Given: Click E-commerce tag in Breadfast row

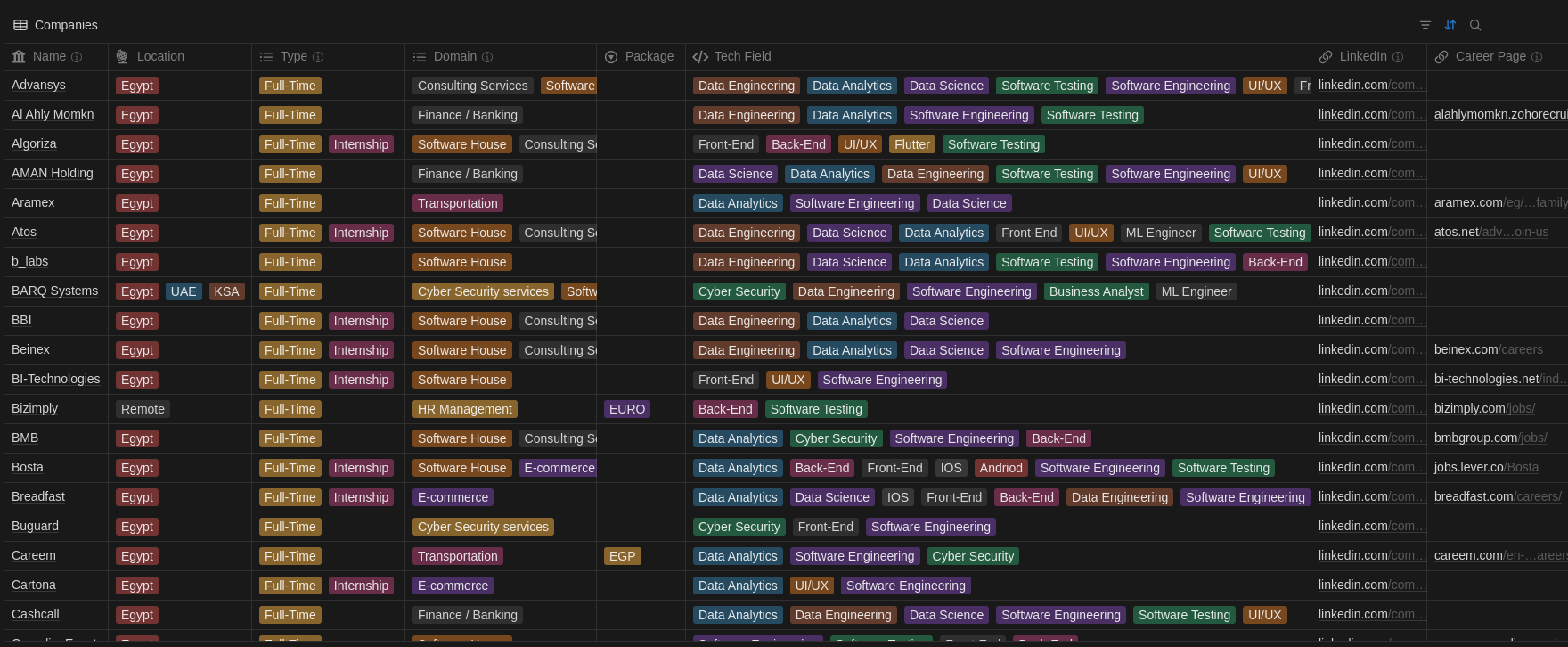Looking at the screenshot, I should (x=453, y=497).
